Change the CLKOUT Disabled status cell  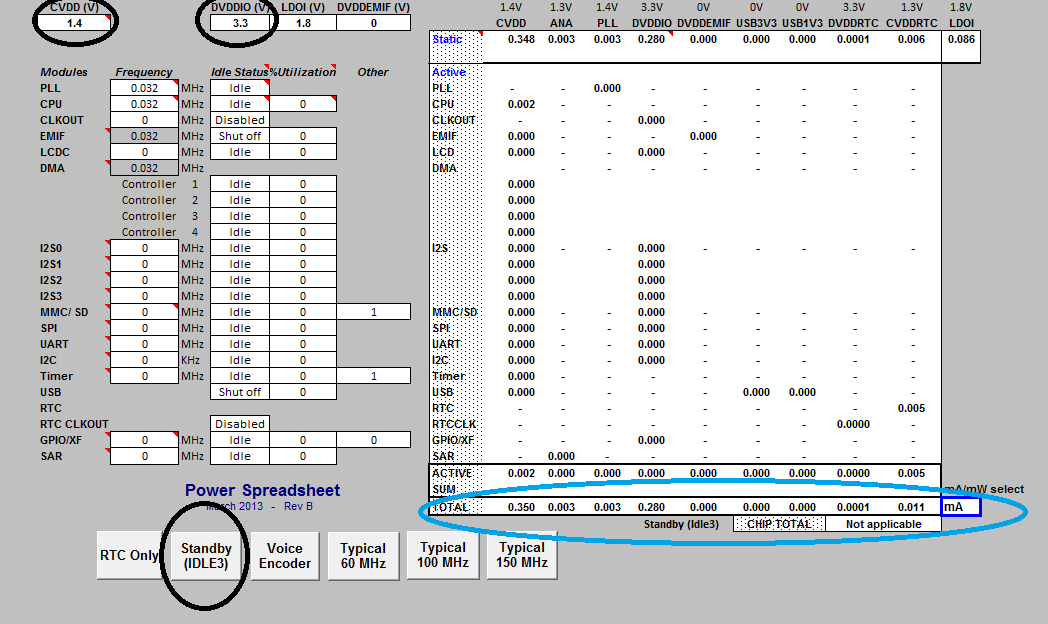(x=240, y=120)
